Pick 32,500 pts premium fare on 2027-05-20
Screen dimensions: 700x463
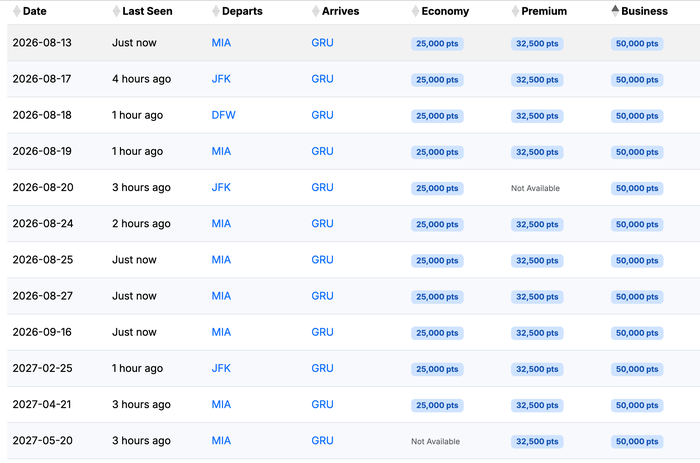tap(537, 442)
